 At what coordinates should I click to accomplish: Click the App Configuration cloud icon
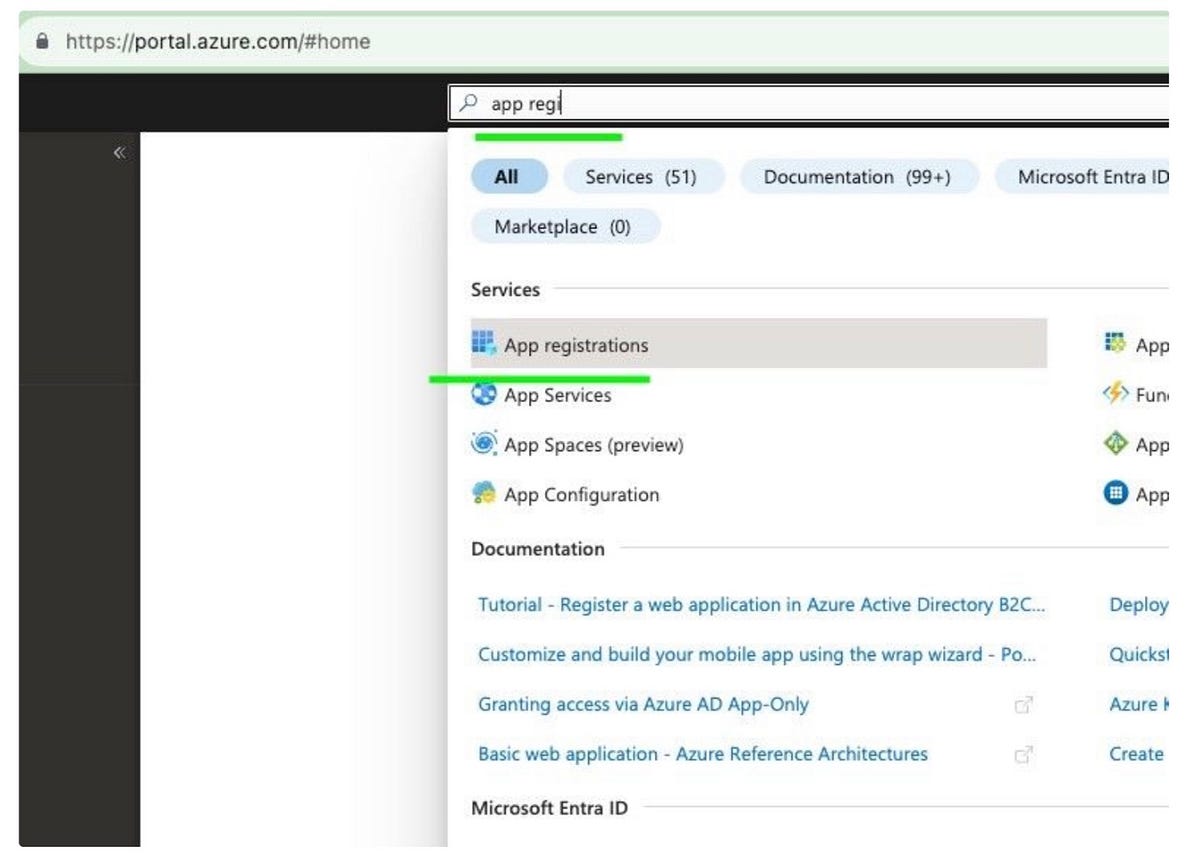(484, 494)
